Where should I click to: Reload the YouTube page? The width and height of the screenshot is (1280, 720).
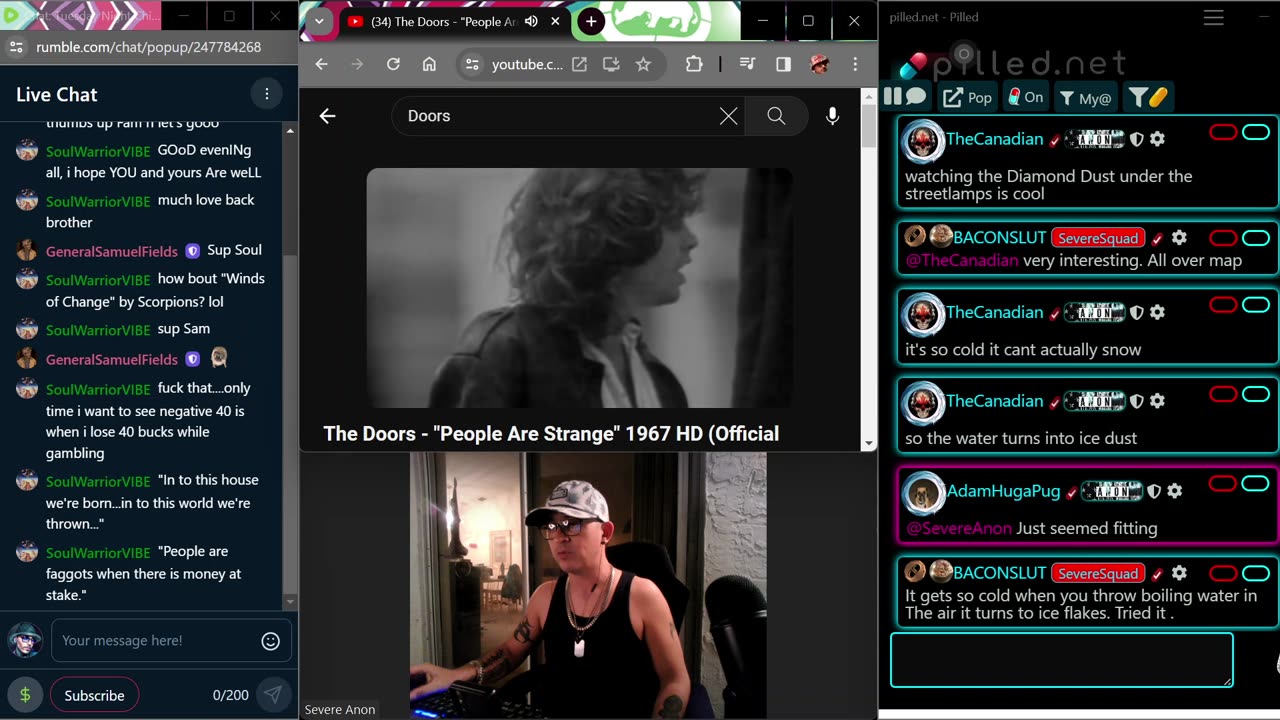point(393,64)
